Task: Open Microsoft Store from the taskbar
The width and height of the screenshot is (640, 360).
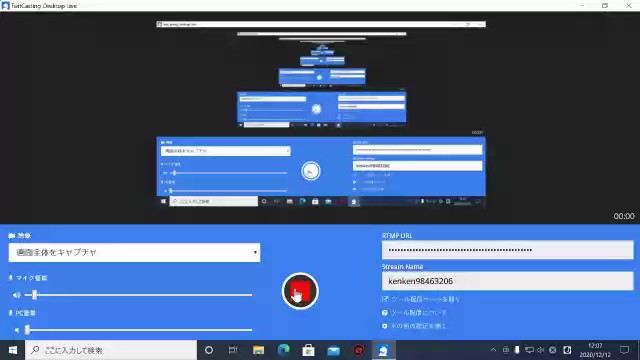Action: (308, 350)
